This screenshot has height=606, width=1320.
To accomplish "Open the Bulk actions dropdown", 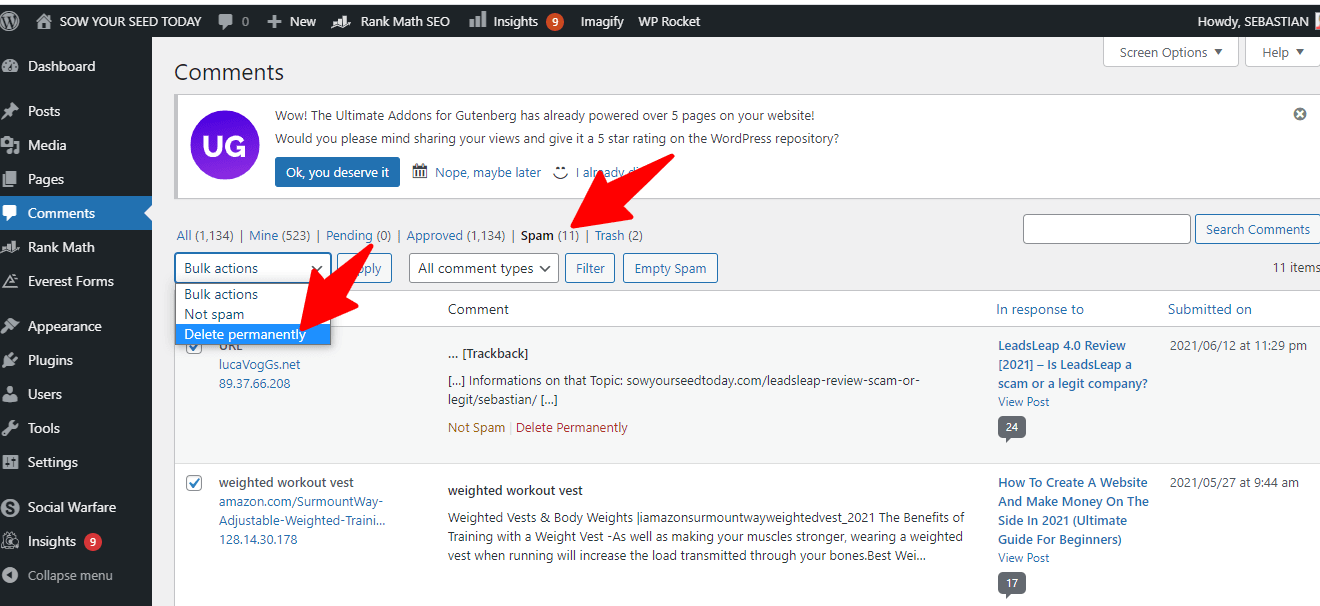I will (253, 268).
